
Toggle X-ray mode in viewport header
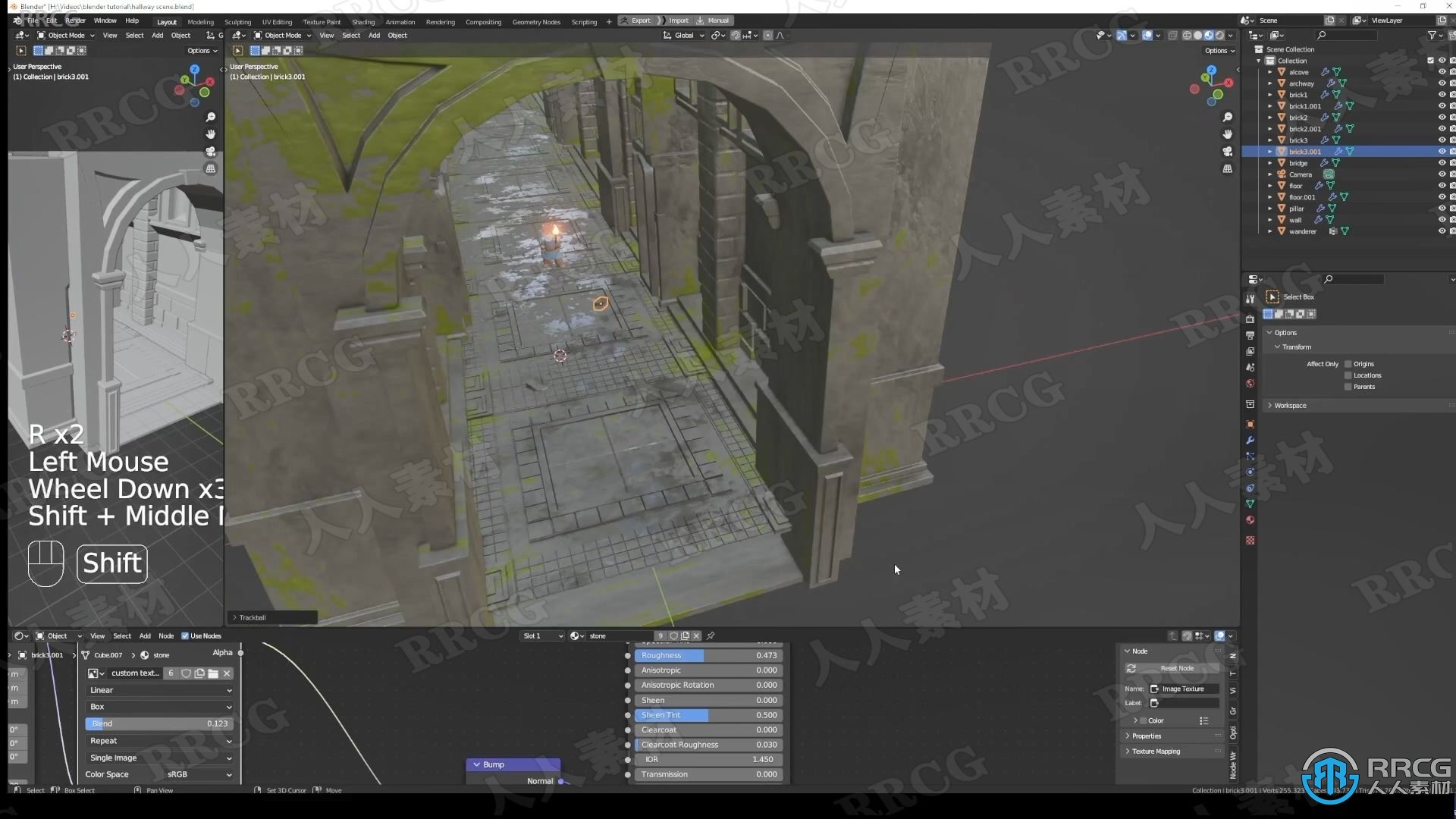click(x=1173, y=36)
